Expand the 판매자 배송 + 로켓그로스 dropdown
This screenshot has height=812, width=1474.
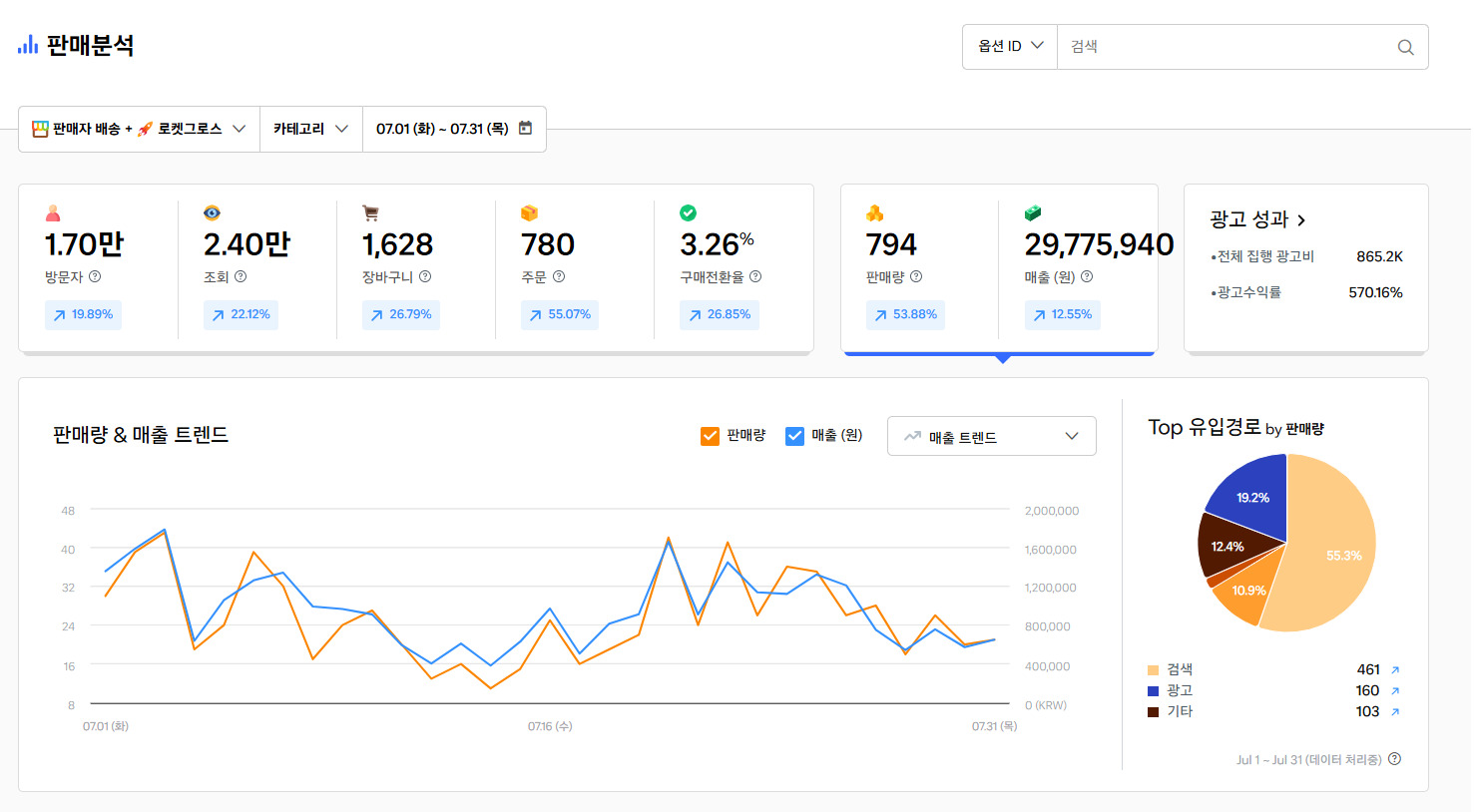[139, 129]
